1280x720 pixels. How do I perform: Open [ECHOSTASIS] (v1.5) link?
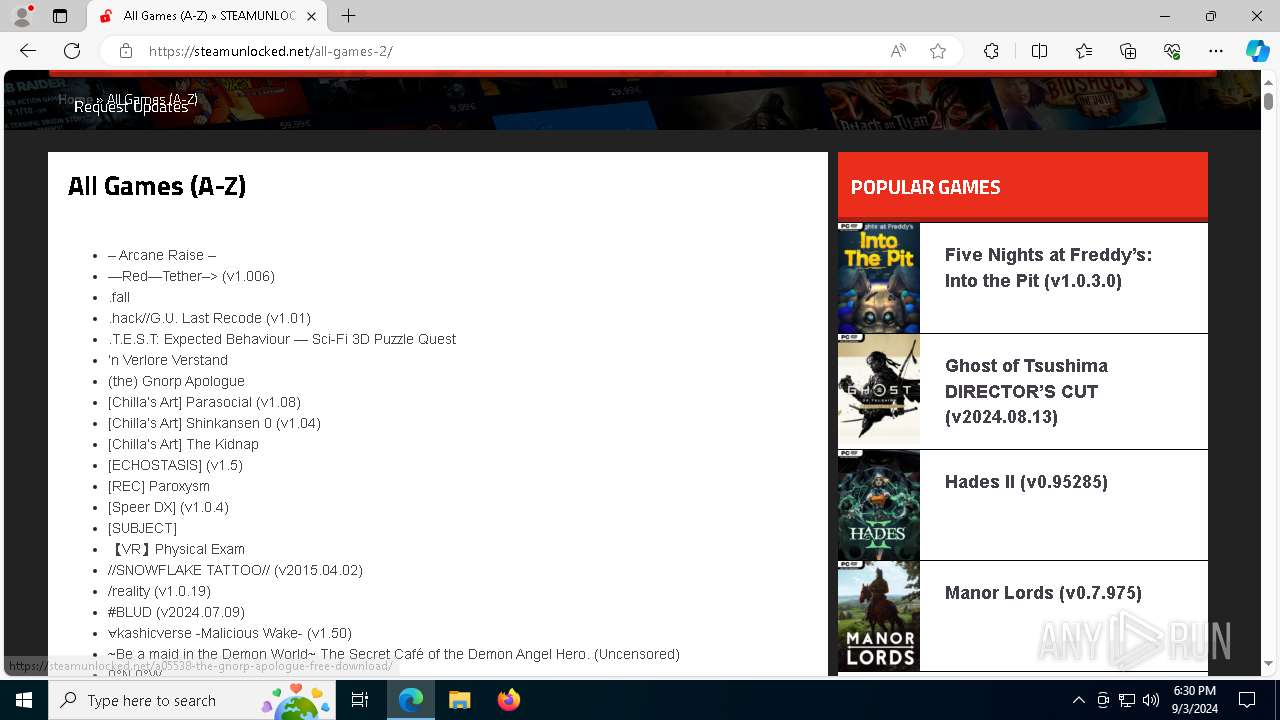[x=175, y=465]
